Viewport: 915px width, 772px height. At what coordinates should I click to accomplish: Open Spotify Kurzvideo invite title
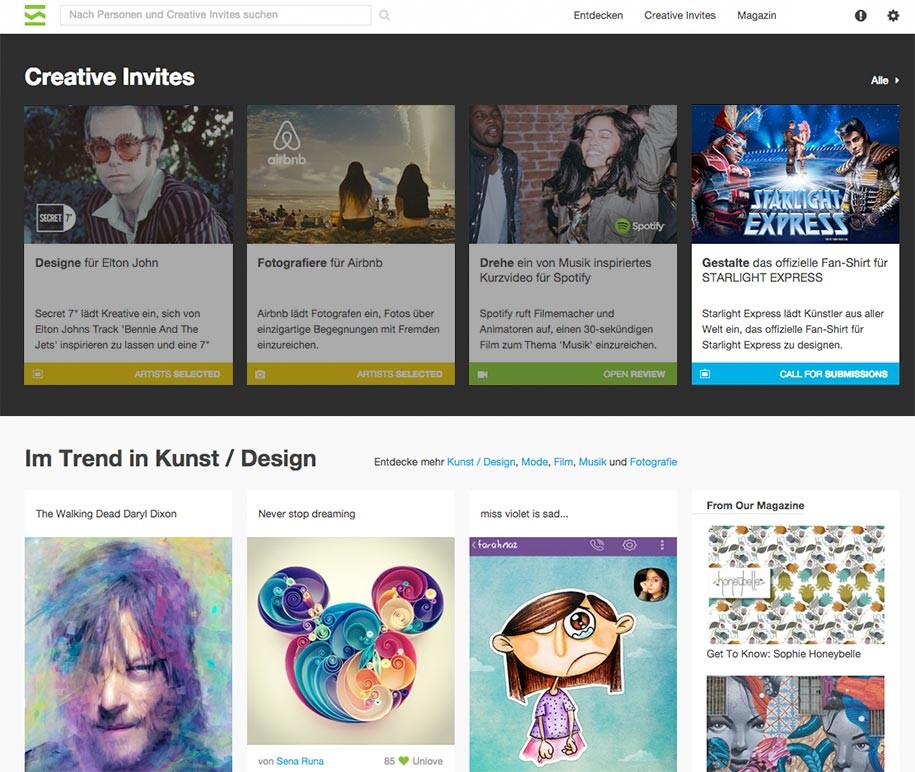(565, 270)
